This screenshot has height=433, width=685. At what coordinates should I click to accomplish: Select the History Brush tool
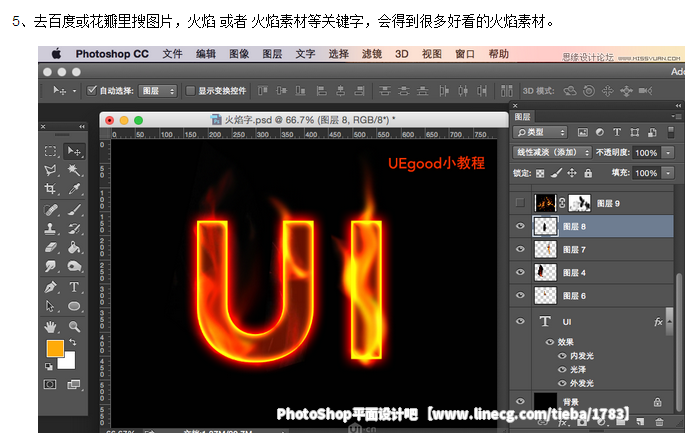(74, 229)
